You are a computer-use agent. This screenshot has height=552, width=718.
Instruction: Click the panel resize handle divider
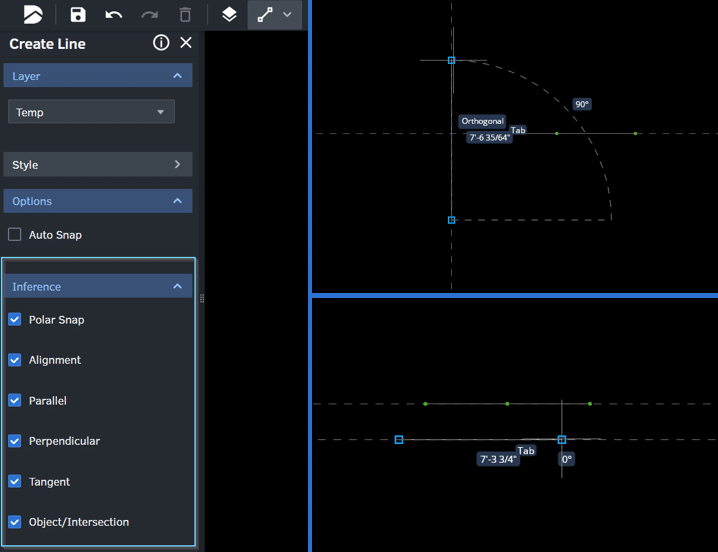tap(202, 298)
